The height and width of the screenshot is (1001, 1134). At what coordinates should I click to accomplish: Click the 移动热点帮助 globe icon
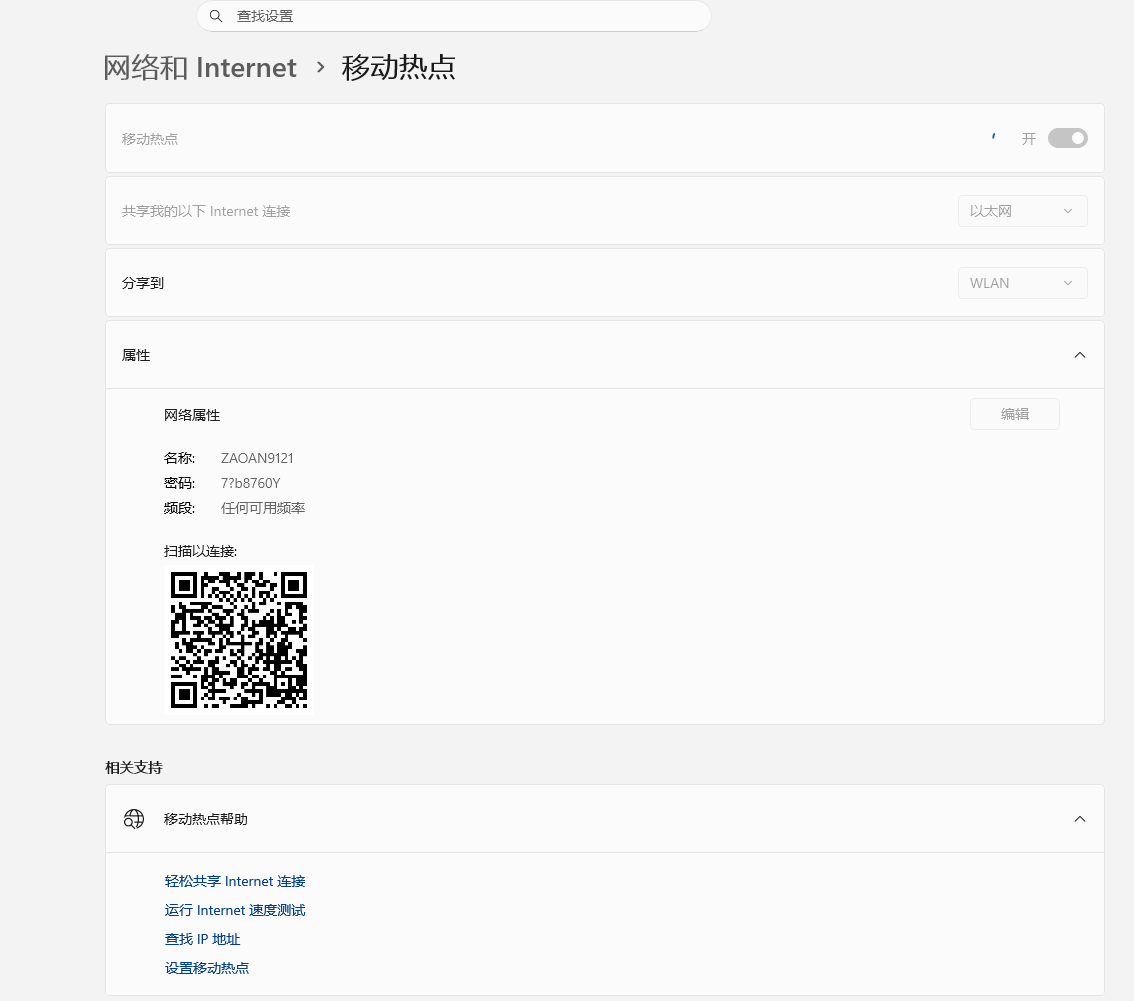pyautogui.click(x=134, y=819)
